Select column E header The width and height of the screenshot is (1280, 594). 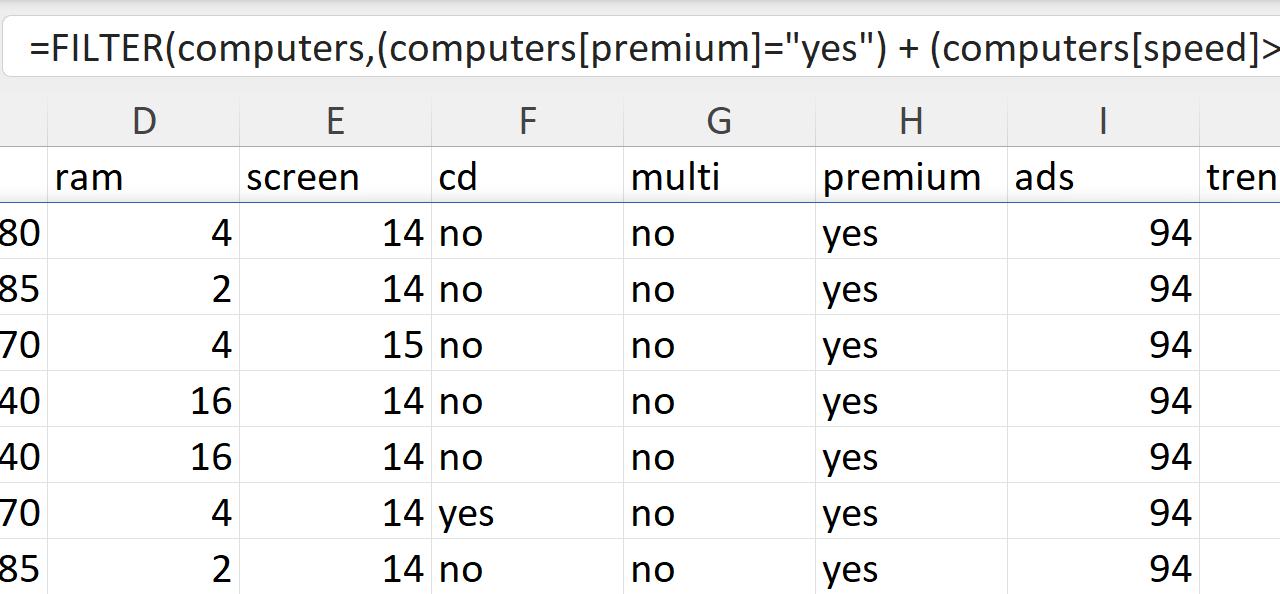coord(336,121)
